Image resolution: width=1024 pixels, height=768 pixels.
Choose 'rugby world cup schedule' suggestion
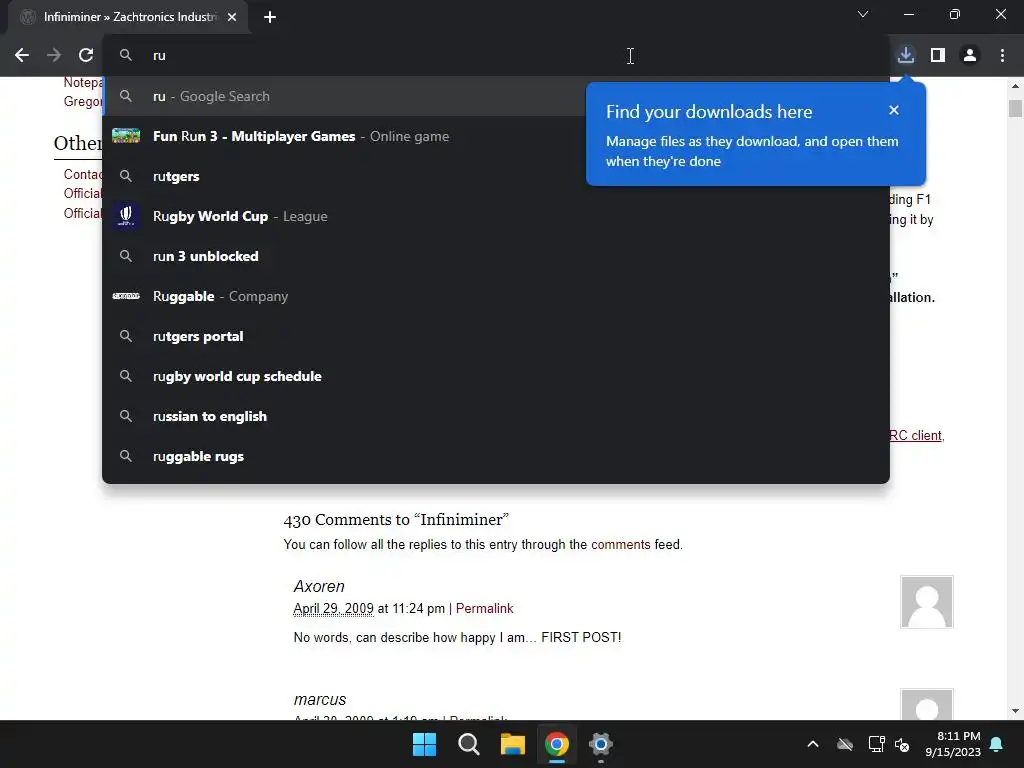(x=496, y=376)
